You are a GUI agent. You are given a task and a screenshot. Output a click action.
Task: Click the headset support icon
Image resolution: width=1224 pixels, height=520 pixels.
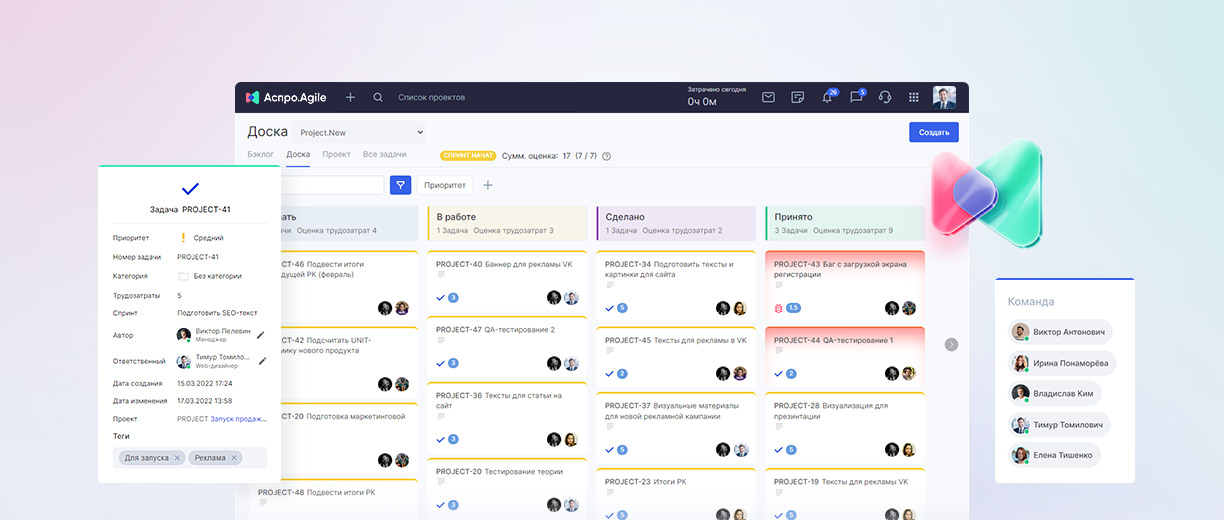pyautogui.click(x=885, y=97)
